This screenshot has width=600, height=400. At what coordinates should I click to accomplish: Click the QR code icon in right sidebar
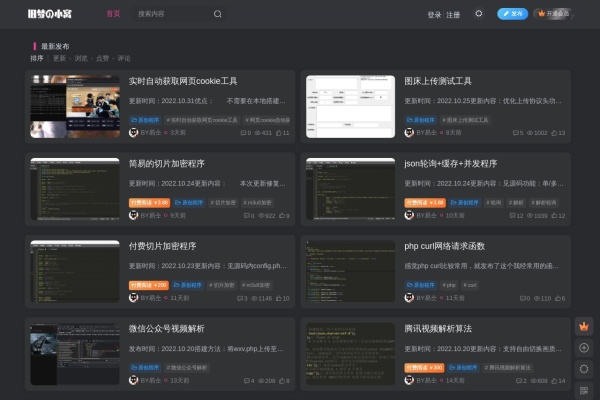[584, 389]
